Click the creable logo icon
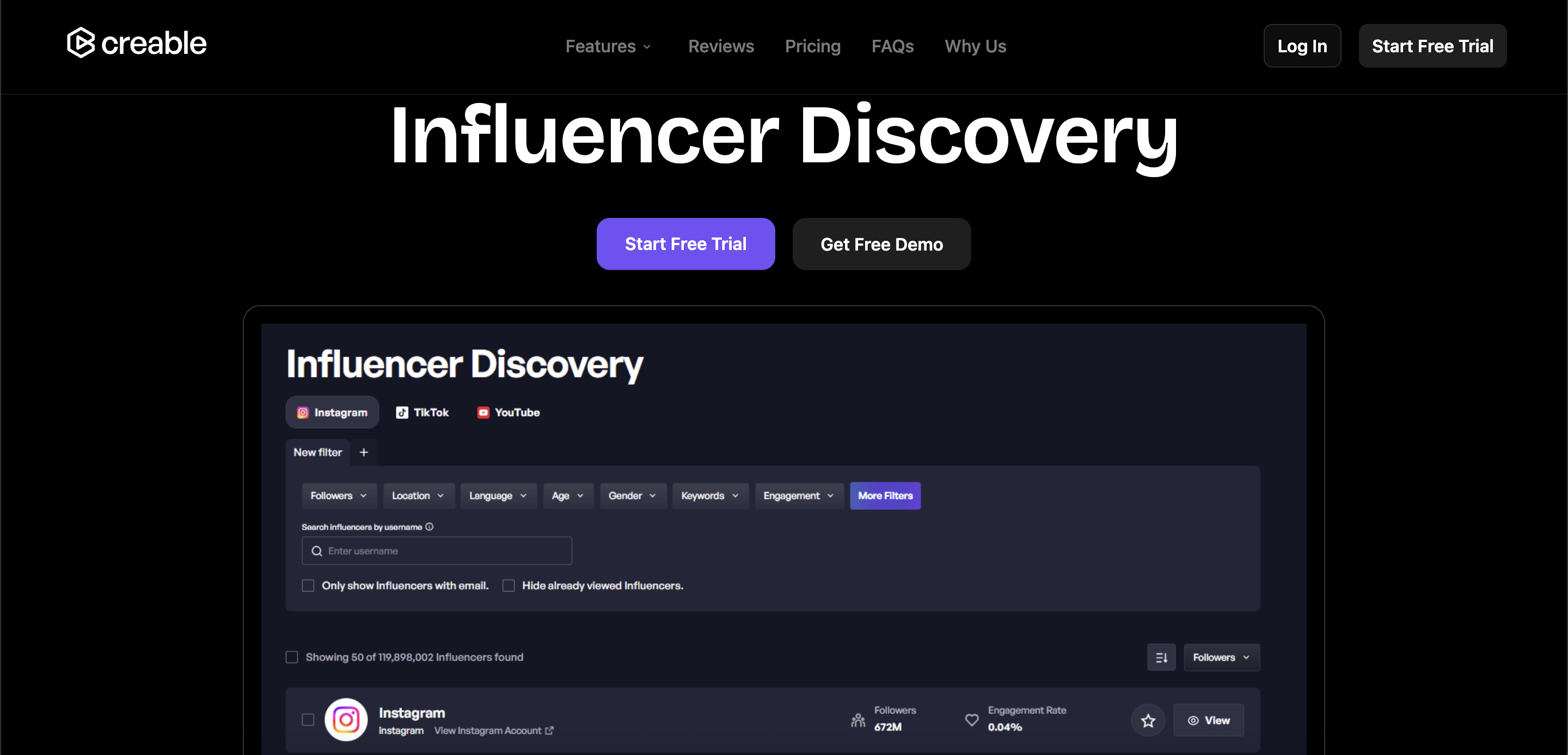This screenshot has height=755, width=1568. (81, 43)
